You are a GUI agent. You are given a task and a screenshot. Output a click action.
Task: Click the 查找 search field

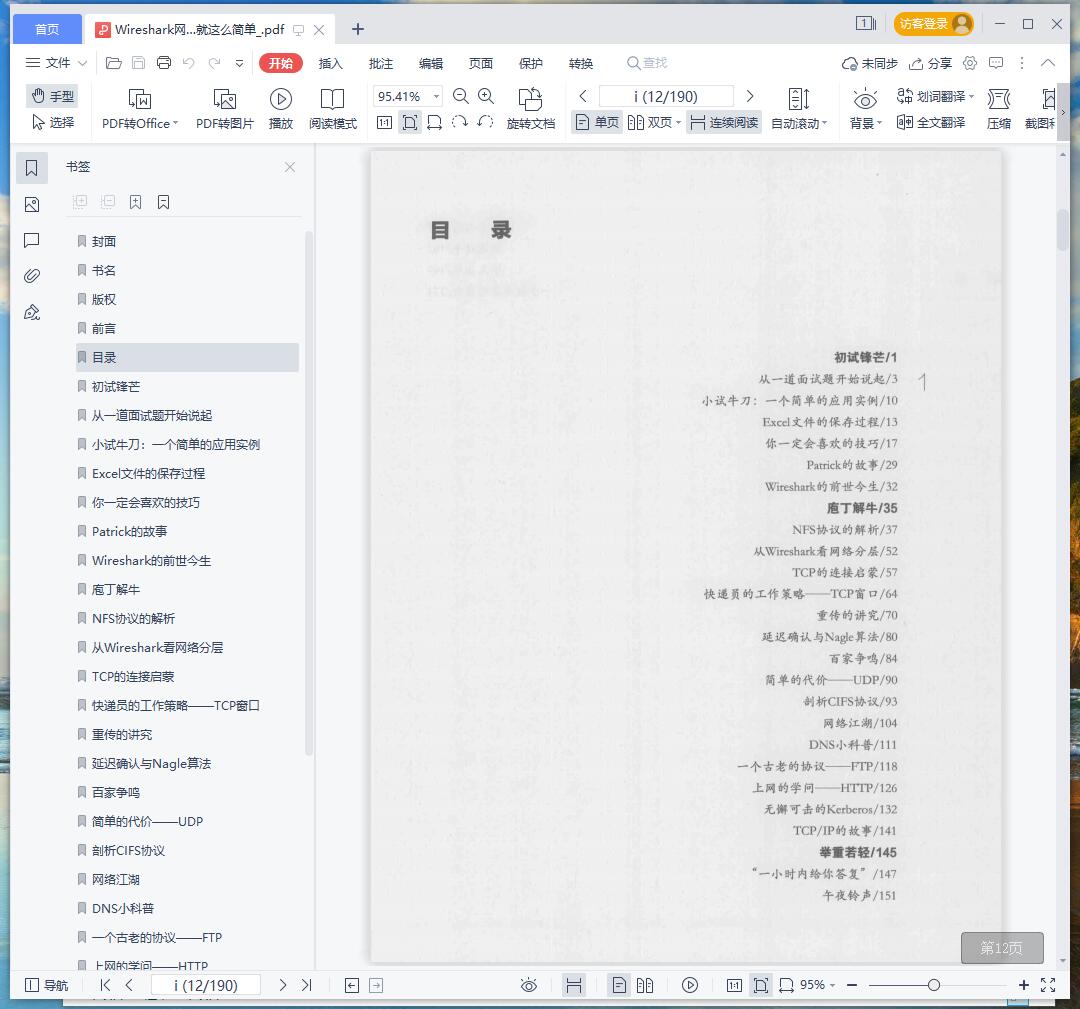(x=647, y=63)
